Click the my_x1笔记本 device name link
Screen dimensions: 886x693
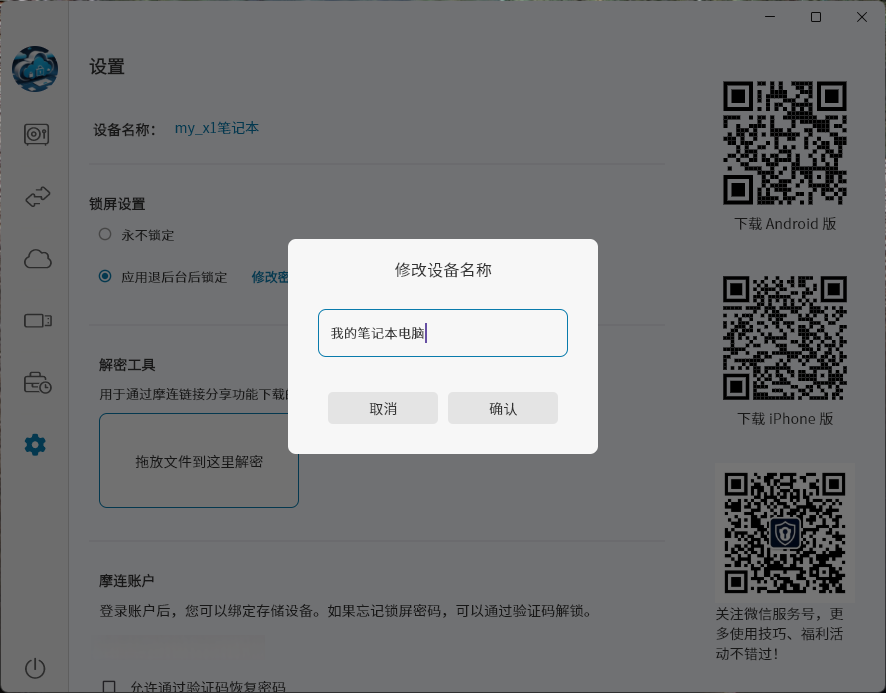coord(217,127)
